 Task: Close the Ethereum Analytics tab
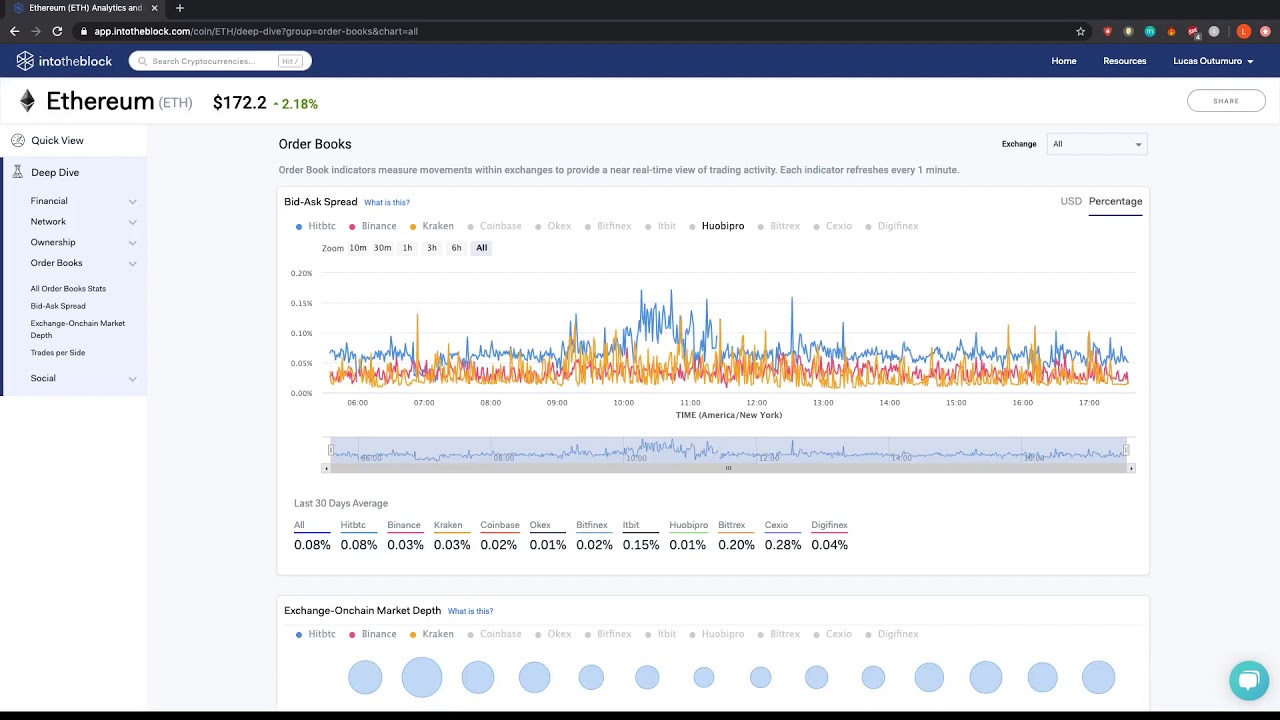click(154, 8)
